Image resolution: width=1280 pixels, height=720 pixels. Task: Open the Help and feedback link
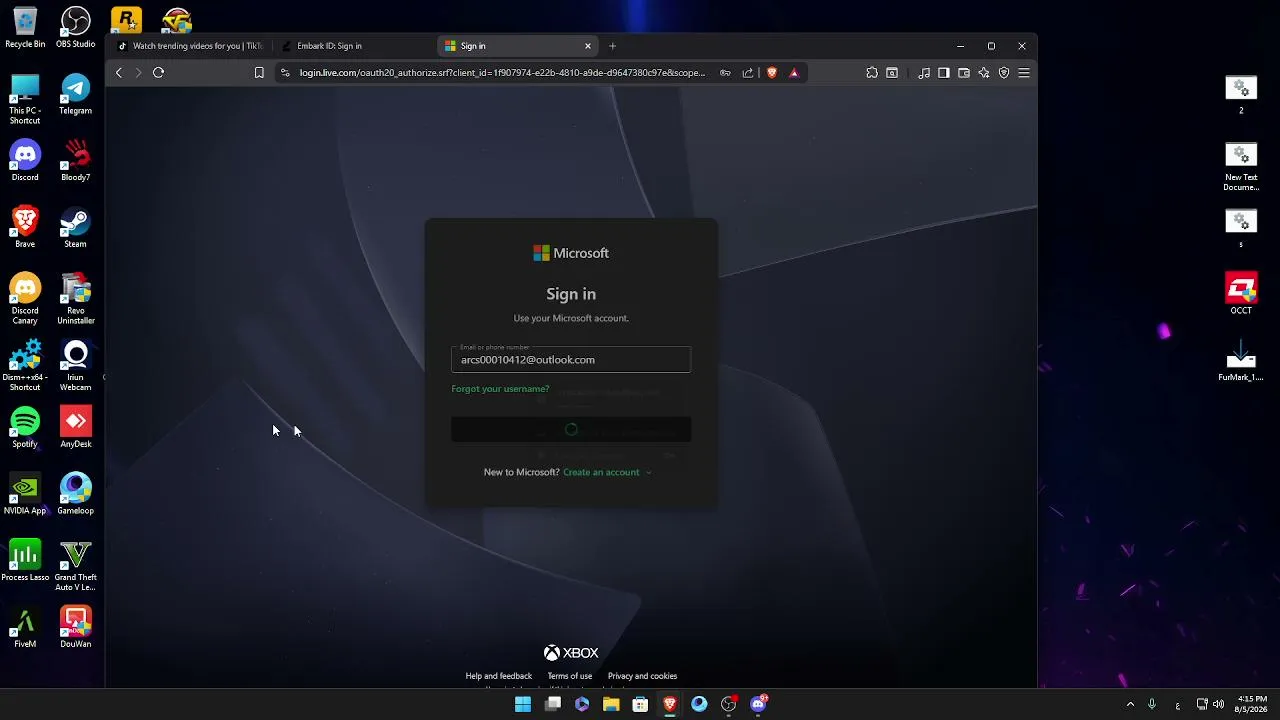pos(499,676)
